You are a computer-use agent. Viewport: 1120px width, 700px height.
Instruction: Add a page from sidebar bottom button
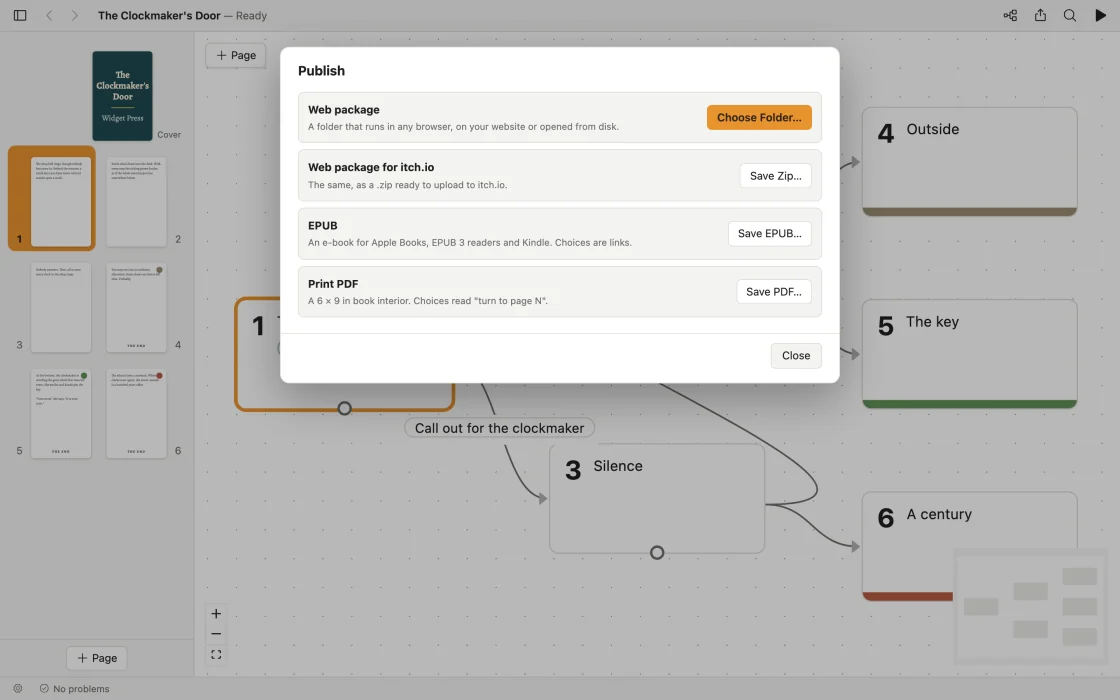(x=96, y=658)
